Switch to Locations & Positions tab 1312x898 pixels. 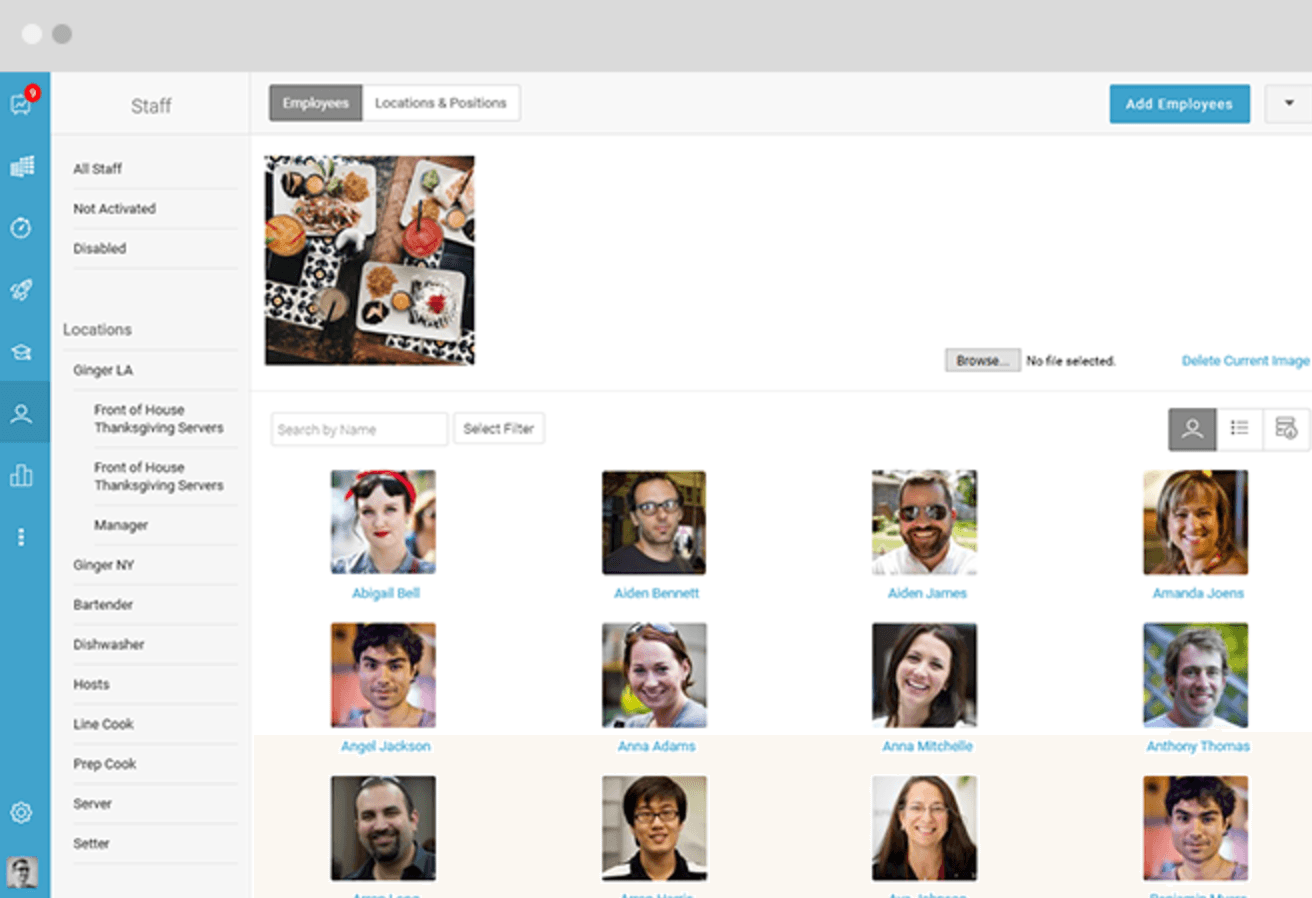(441, 103)
